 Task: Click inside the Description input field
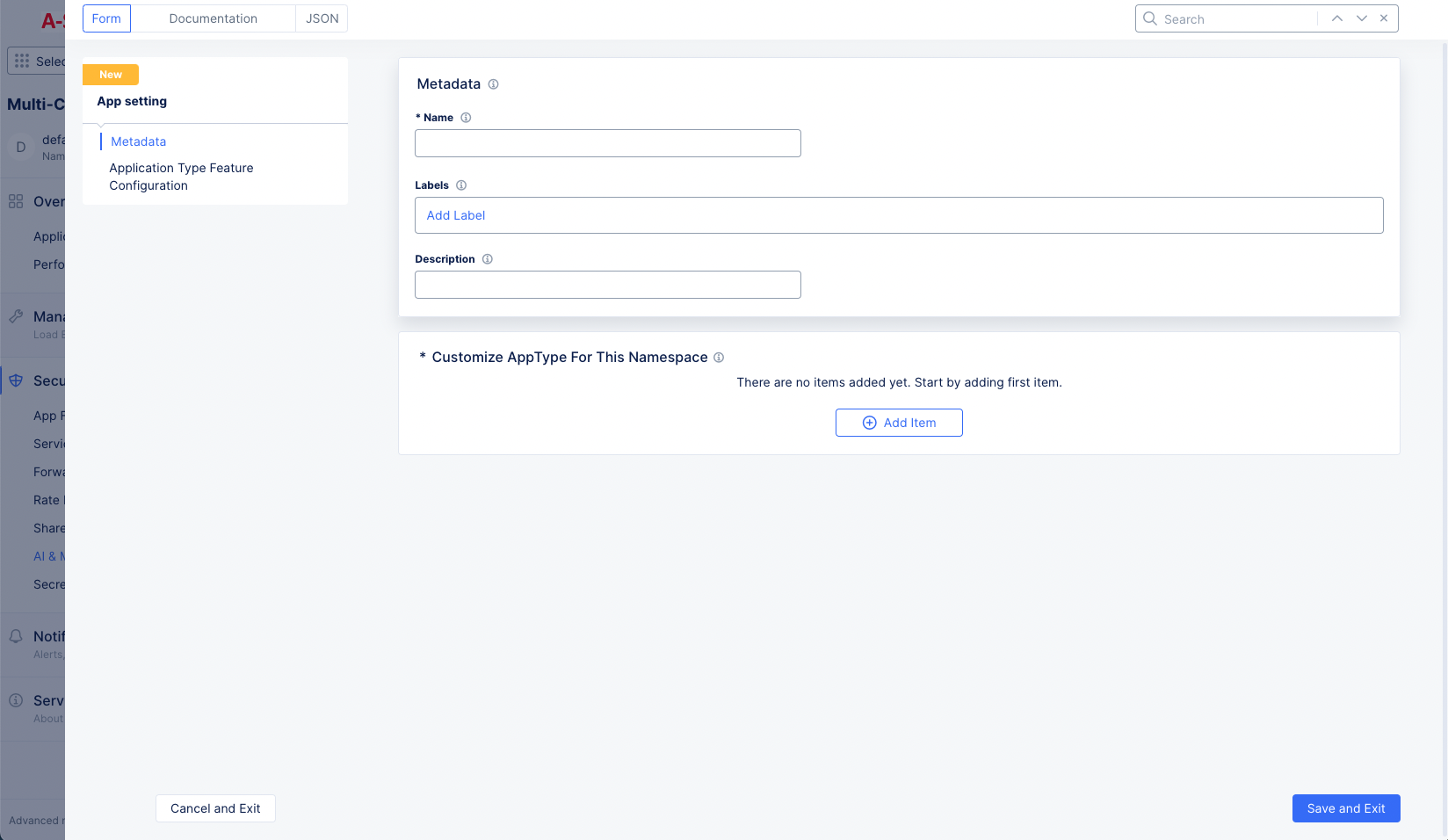point(607,285)
